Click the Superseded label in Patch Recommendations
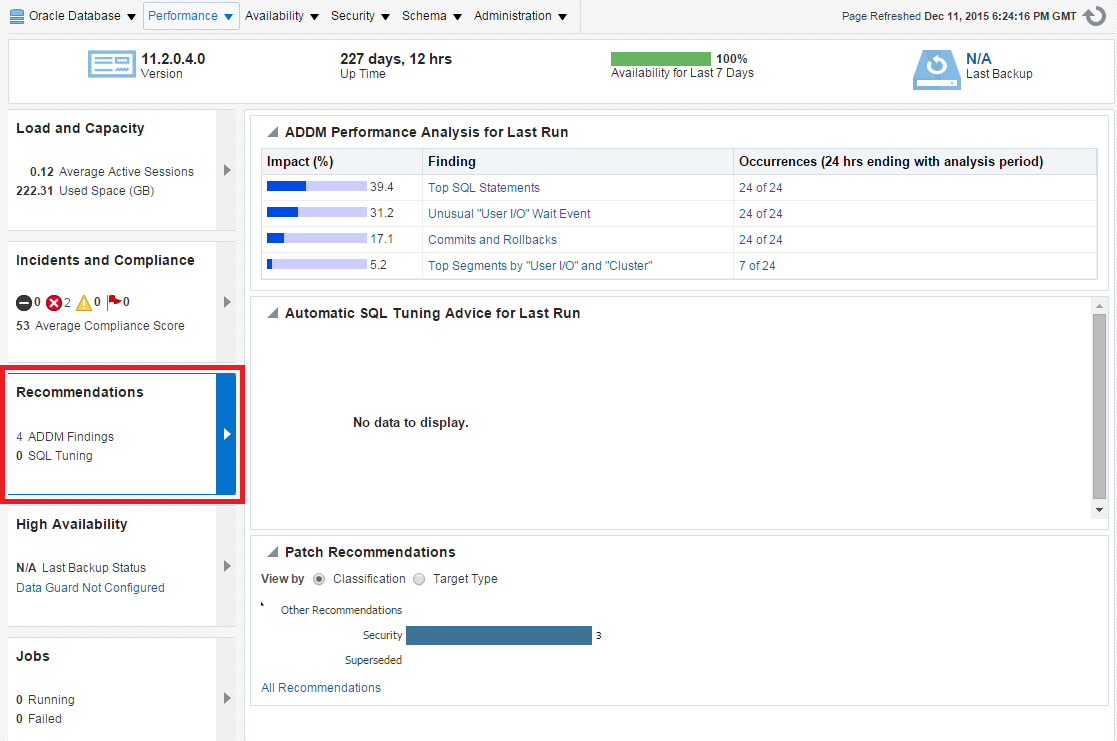 click(373, 660)
